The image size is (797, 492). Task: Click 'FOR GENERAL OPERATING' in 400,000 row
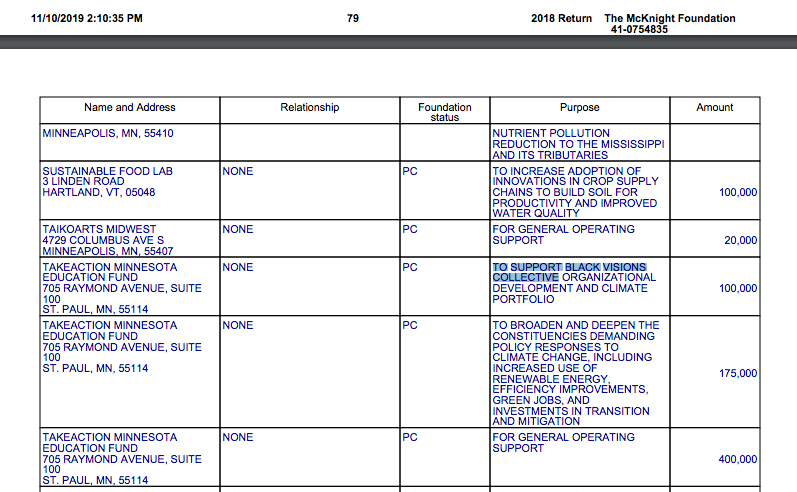563,437
